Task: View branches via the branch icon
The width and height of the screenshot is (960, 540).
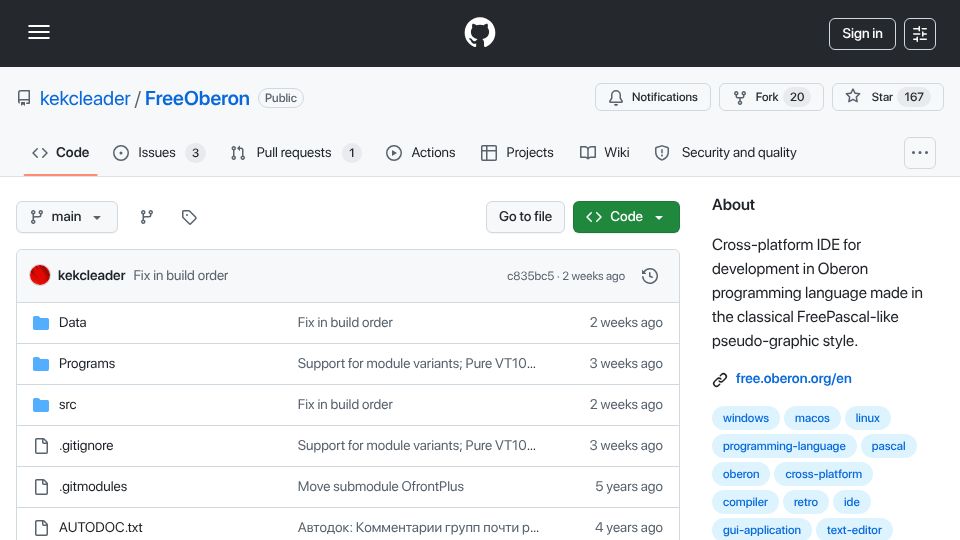Action: 146,217
